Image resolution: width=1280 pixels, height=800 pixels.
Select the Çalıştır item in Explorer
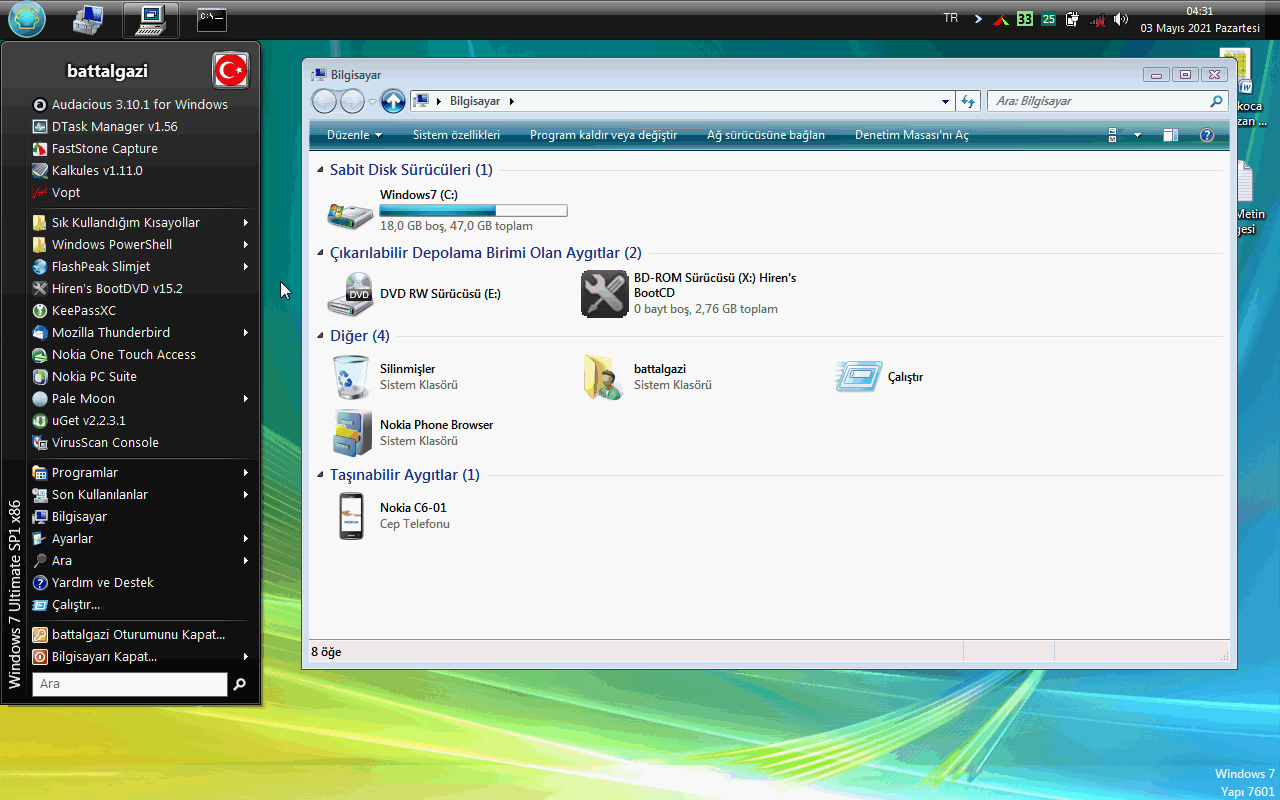point(880,377)
